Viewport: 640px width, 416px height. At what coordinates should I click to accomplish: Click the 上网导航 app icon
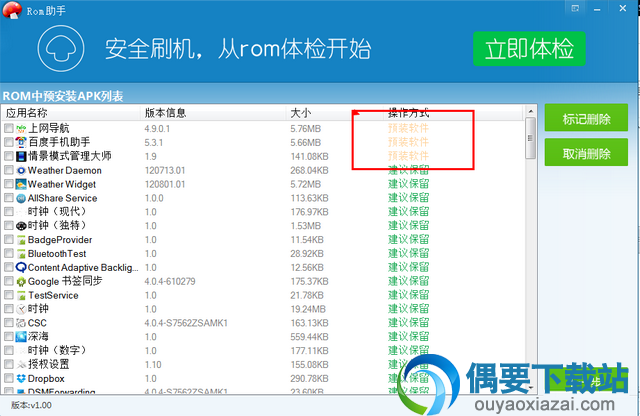(21, 129)
